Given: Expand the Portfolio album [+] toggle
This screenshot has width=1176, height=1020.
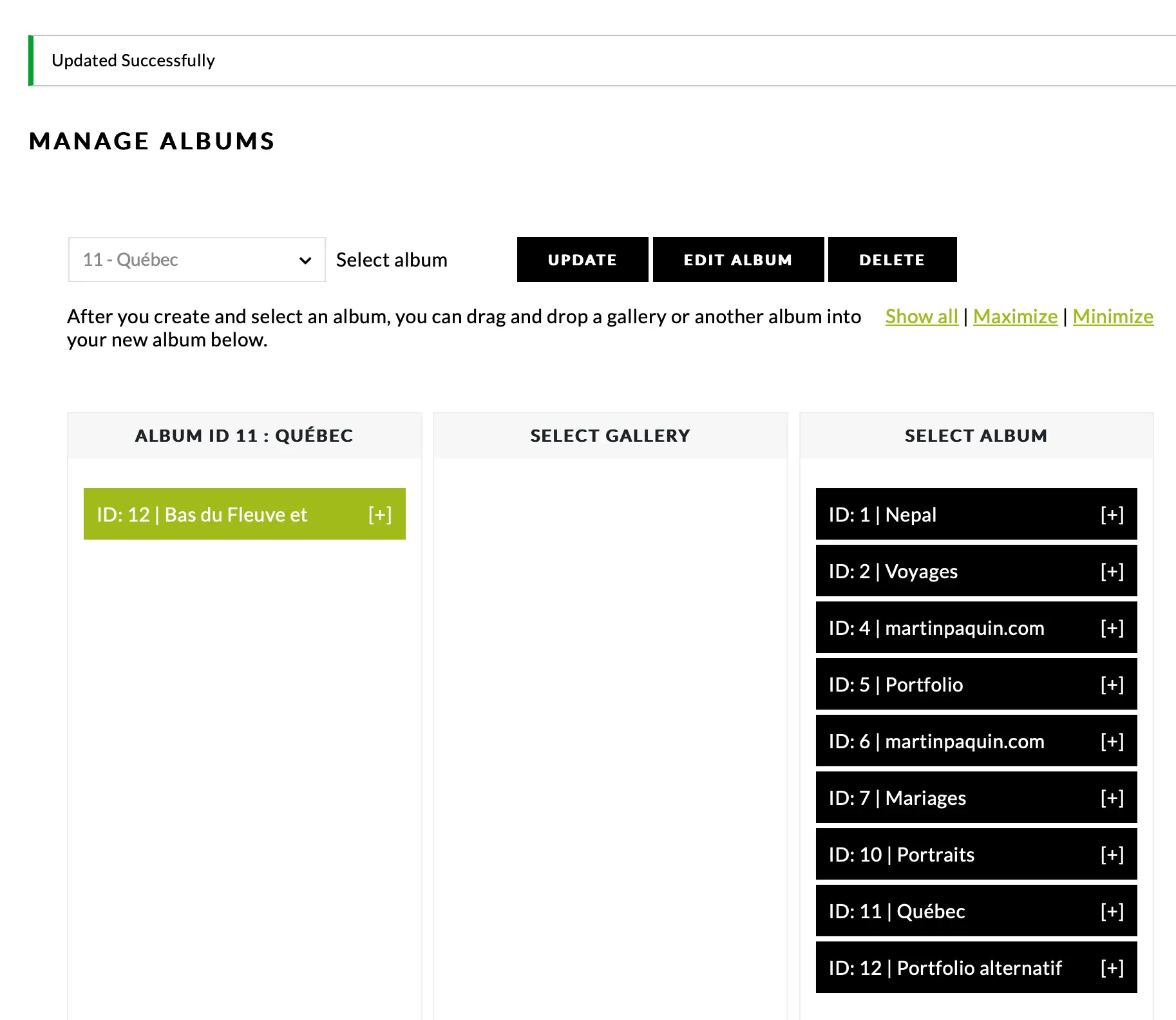Looking at the screenshot, I should (x=1112, y=685).
